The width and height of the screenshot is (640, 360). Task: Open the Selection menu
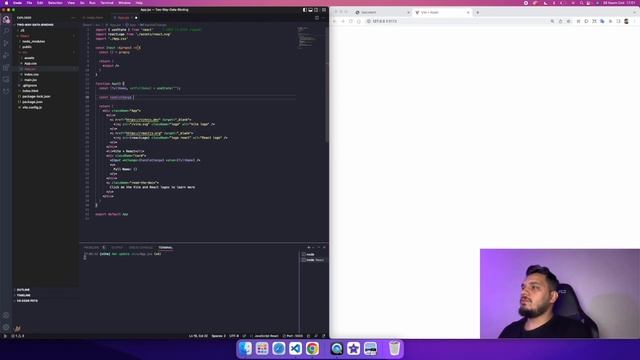[55, 3]
